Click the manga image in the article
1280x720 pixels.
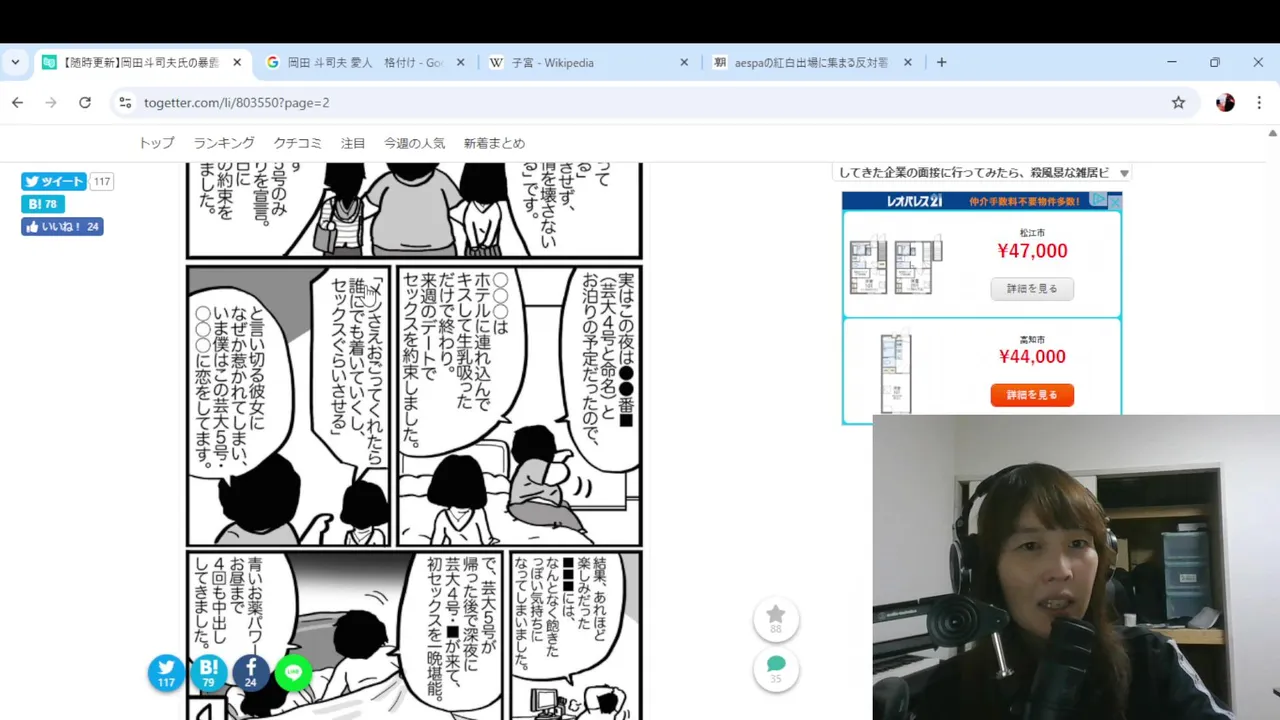click(414, 440)
